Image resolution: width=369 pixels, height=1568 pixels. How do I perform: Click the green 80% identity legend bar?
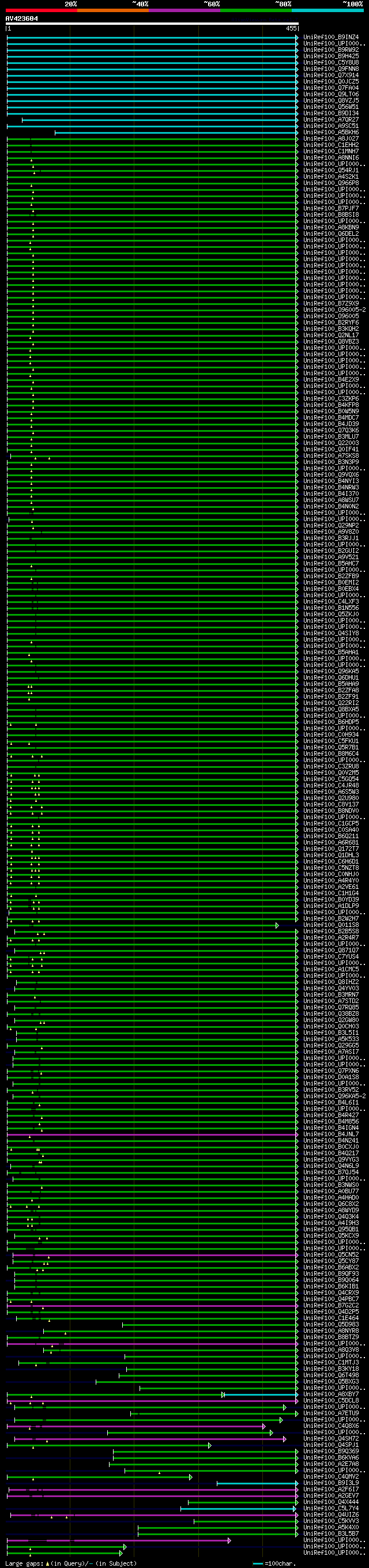256,10
